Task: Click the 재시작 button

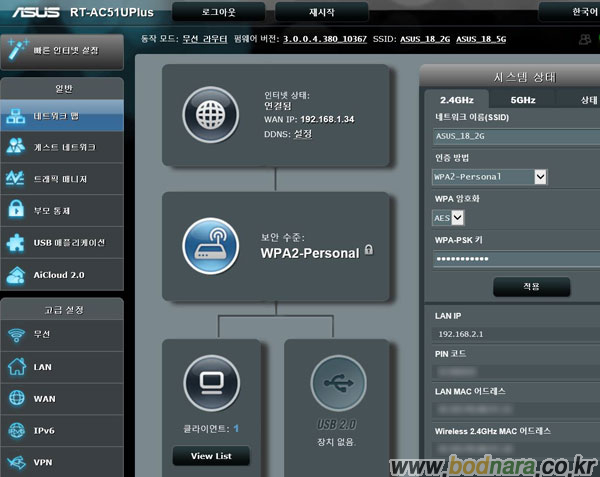Action: [x=321, y=12]
